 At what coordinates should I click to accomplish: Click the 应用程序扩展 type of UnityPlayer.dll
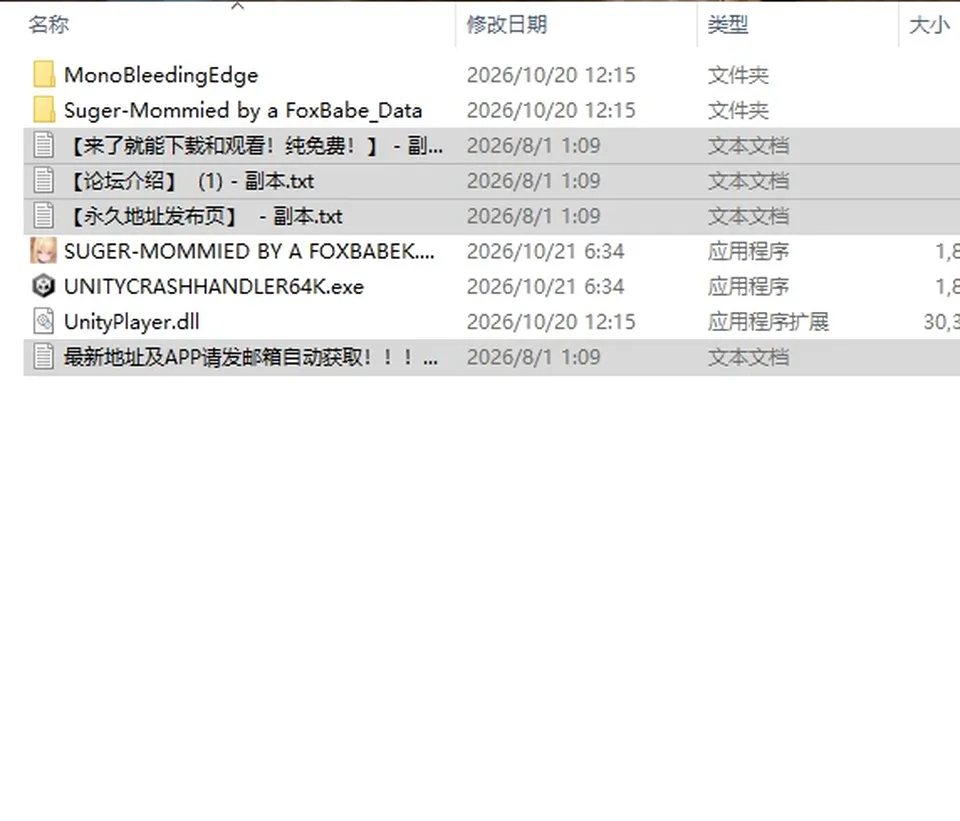(768, 322)
